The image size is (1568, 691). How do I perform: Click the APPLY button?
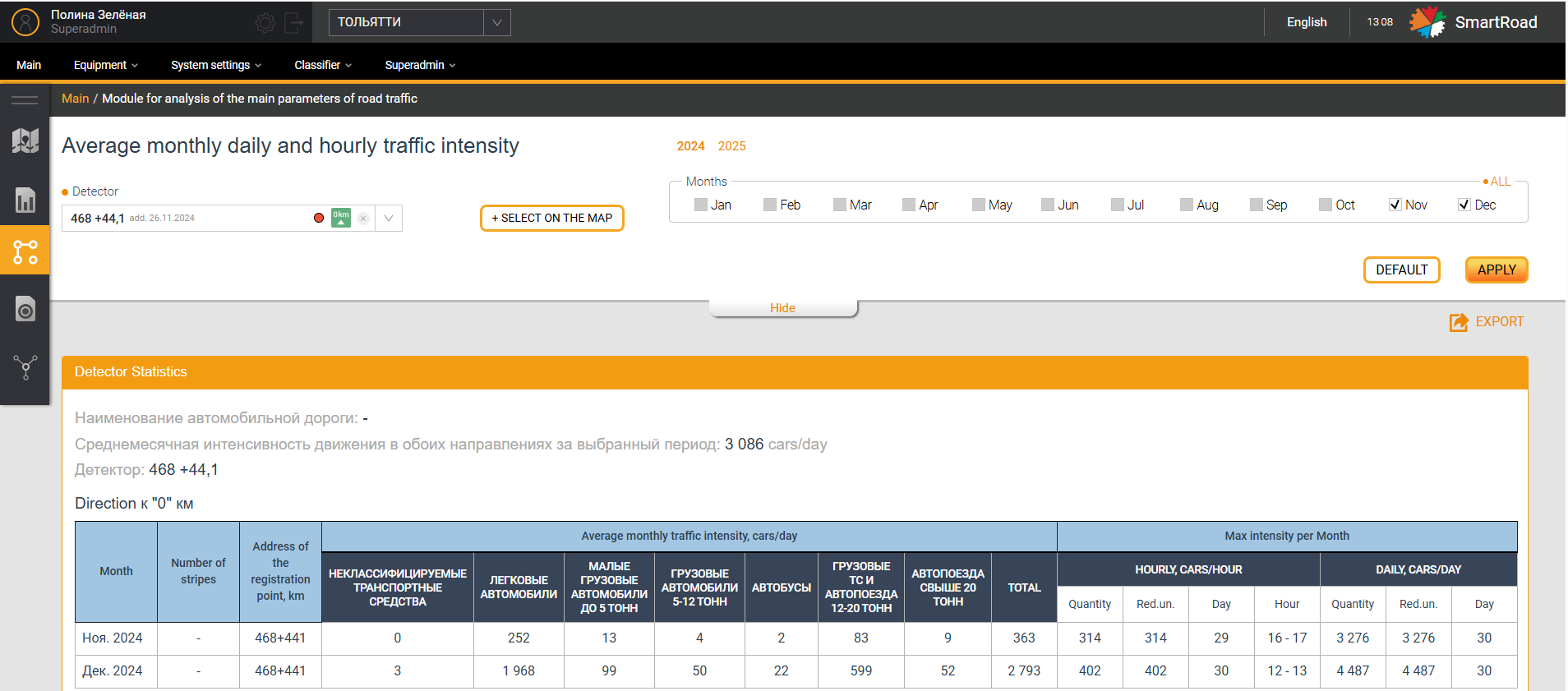[1497, 269]
